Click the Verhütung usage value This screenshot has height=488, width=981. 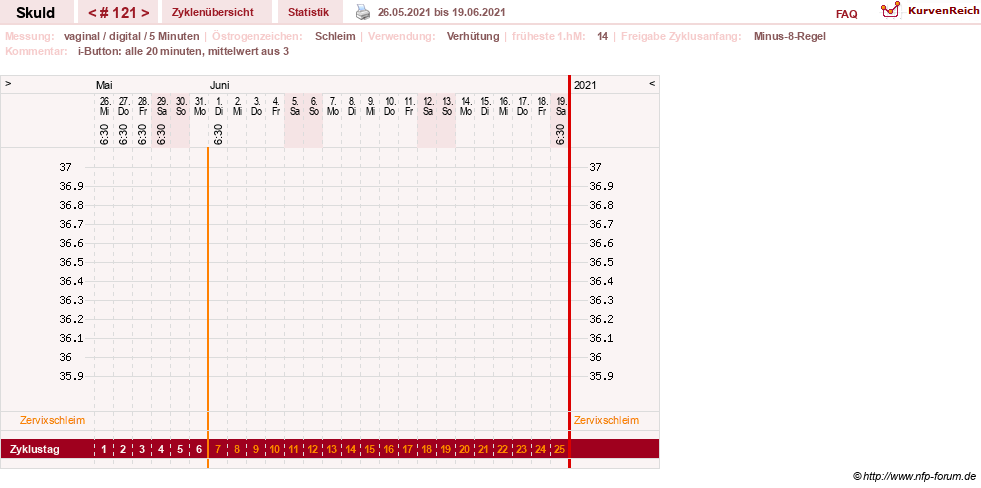click(x=473, y=36)
